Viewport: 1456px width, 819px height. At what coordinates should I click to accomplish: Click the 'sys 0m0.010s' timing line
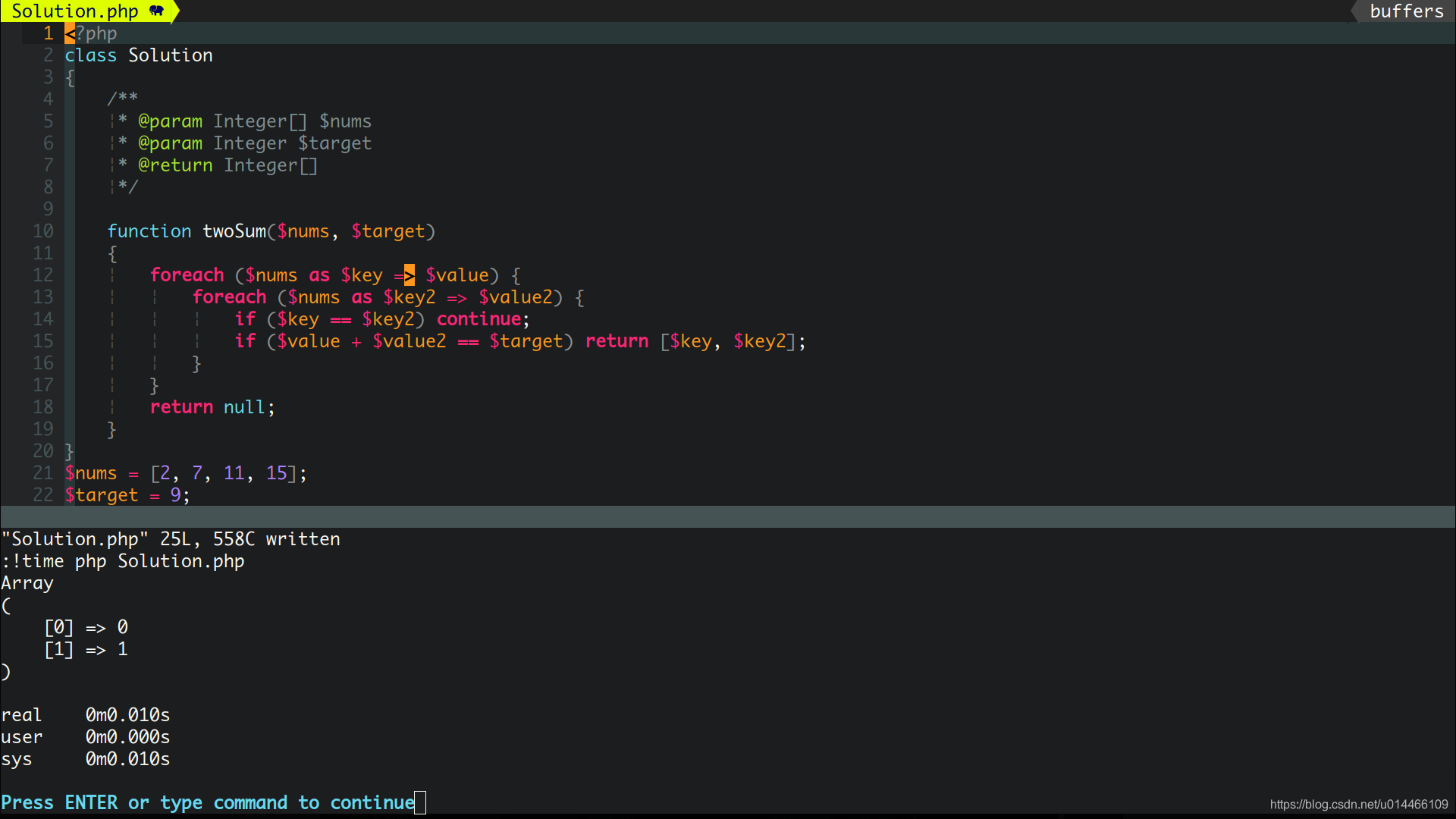click(x=86, y=759)
